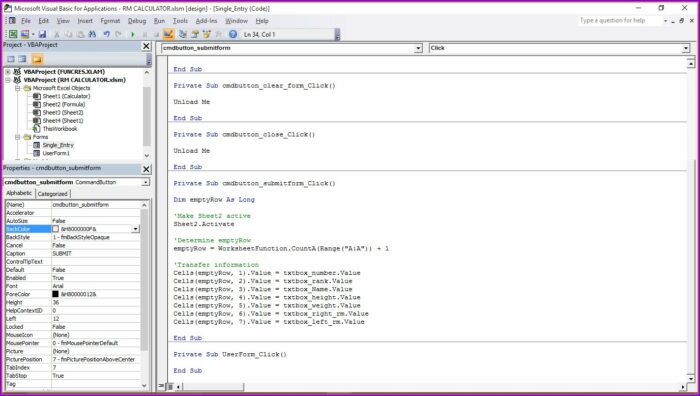Click the View Code icon in Project panel
The width and height of the screenshot is (700, 396).
[11, 59]
